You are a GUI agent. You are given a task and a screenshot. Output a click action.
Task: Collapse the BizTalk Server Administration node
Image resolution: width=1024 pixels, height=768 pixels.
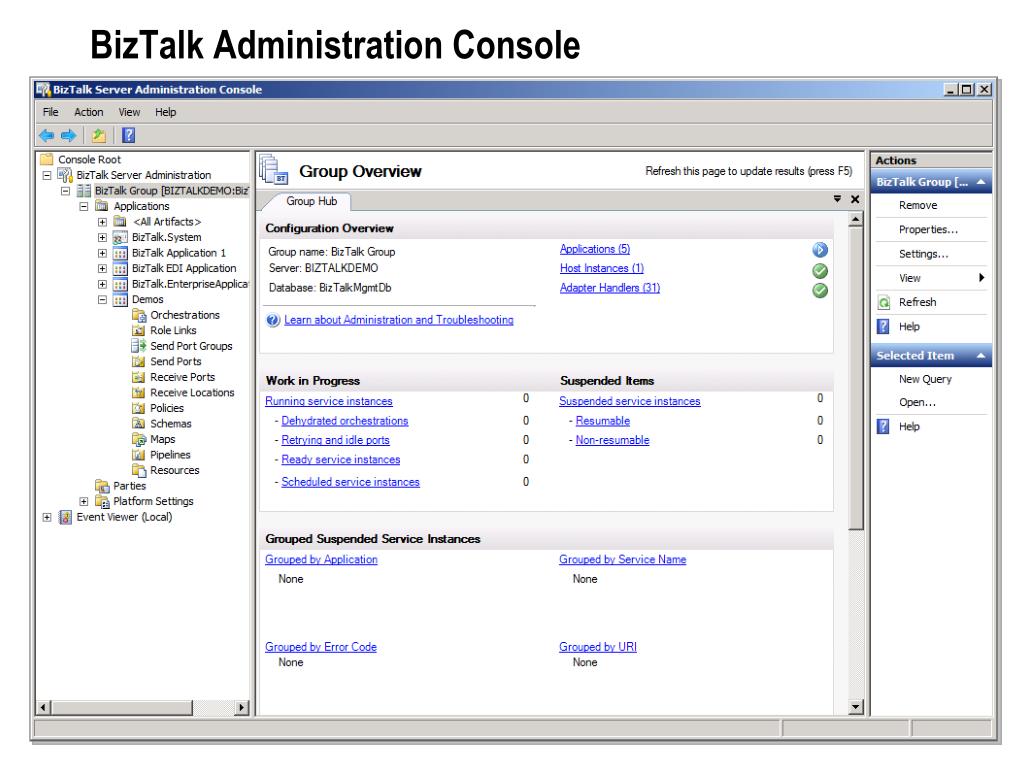[x=47, y=175]
